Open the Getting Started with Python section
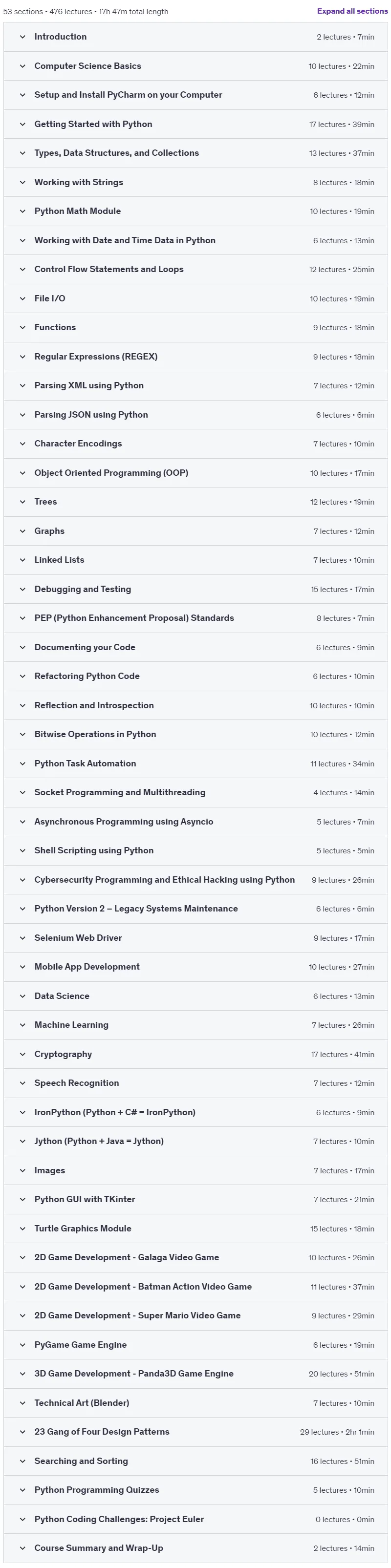 (x=195, y=124)
